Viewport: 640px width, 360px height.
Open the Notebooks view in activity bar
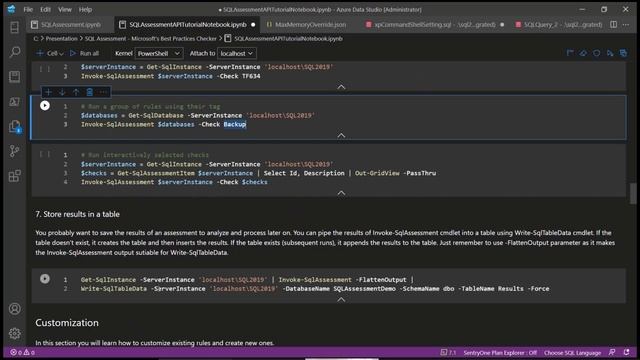point(15,77)
